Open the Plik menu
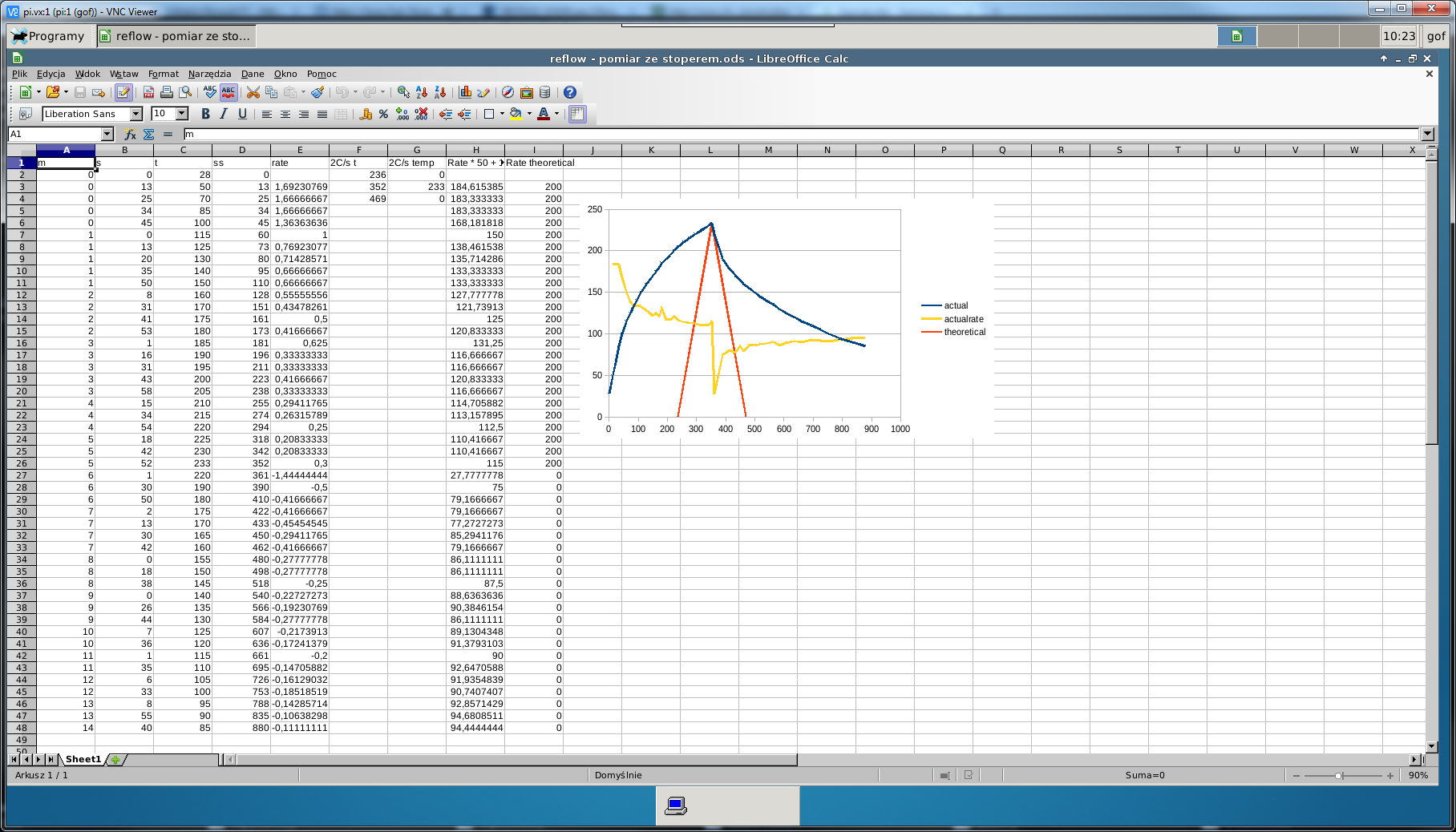1456x832 pixels. click(19, 74)
